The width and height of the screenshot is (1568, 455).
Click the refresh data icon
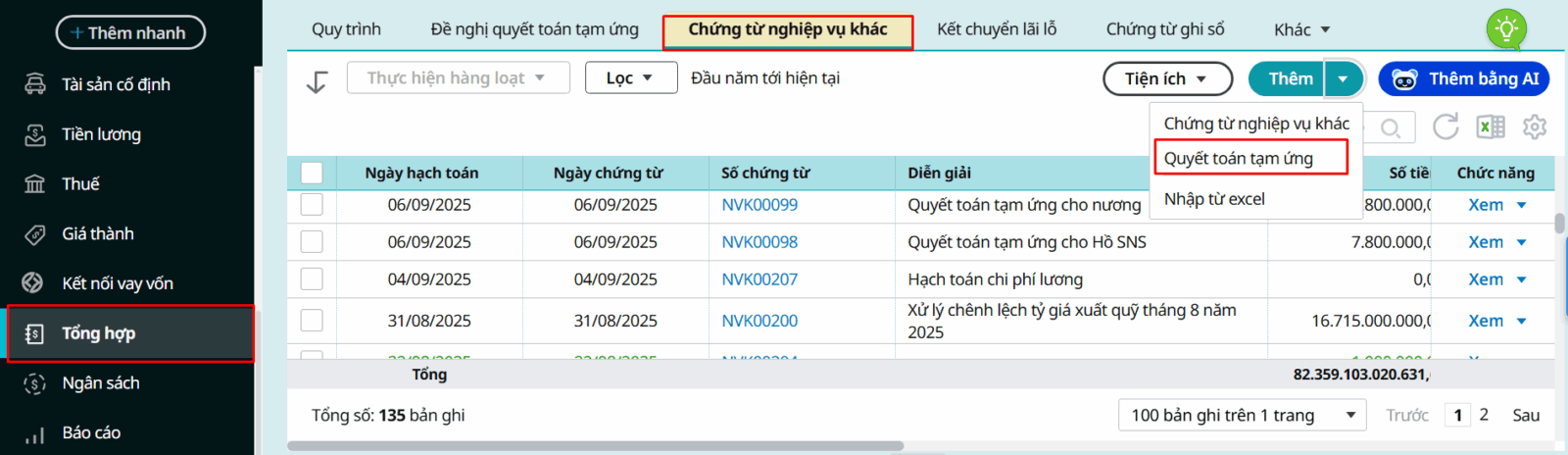point(1445,126)
